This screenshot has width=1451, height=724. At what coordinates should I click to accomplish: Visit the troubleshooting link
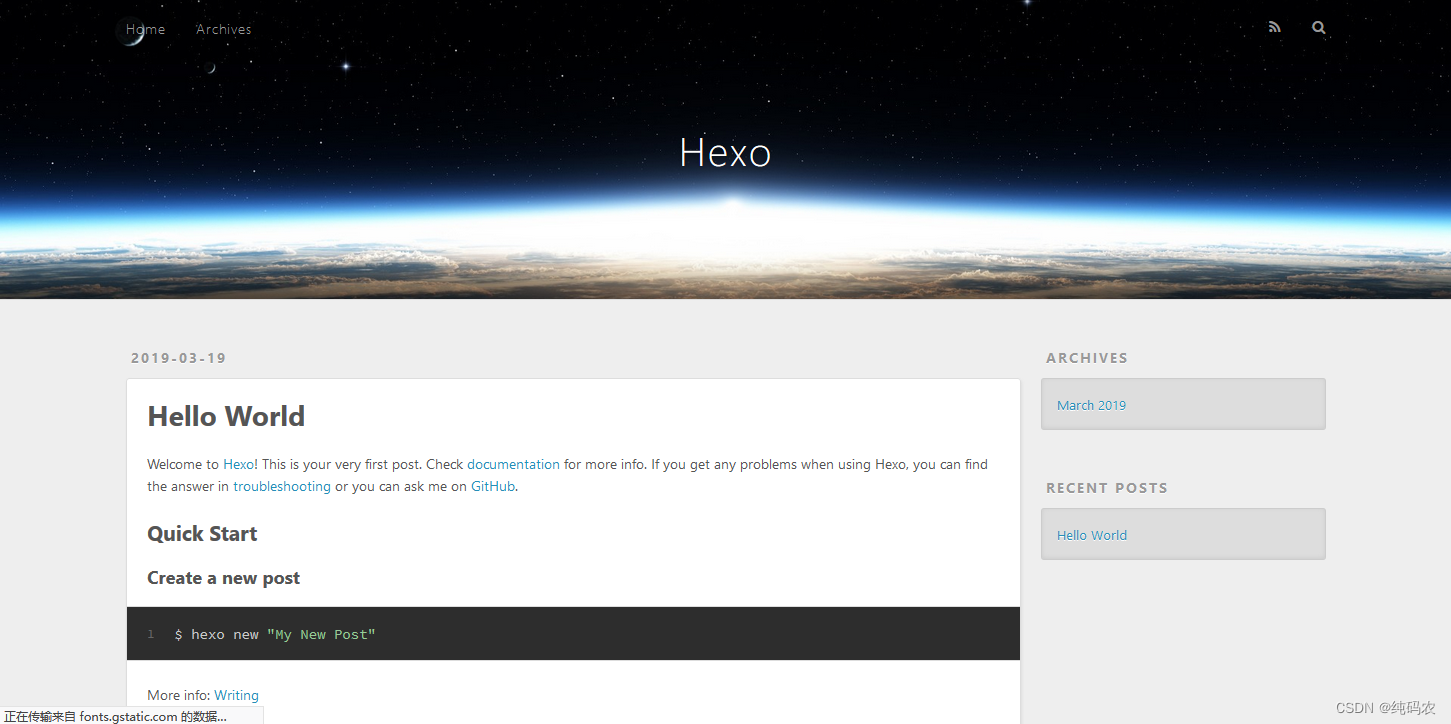[281, 486]
